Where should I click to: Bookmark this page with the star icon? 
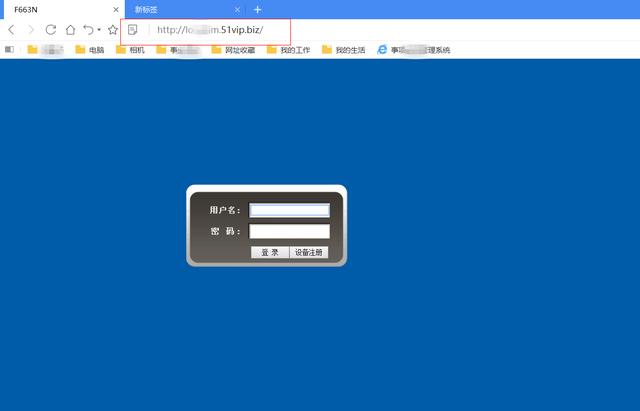(113, 30)
